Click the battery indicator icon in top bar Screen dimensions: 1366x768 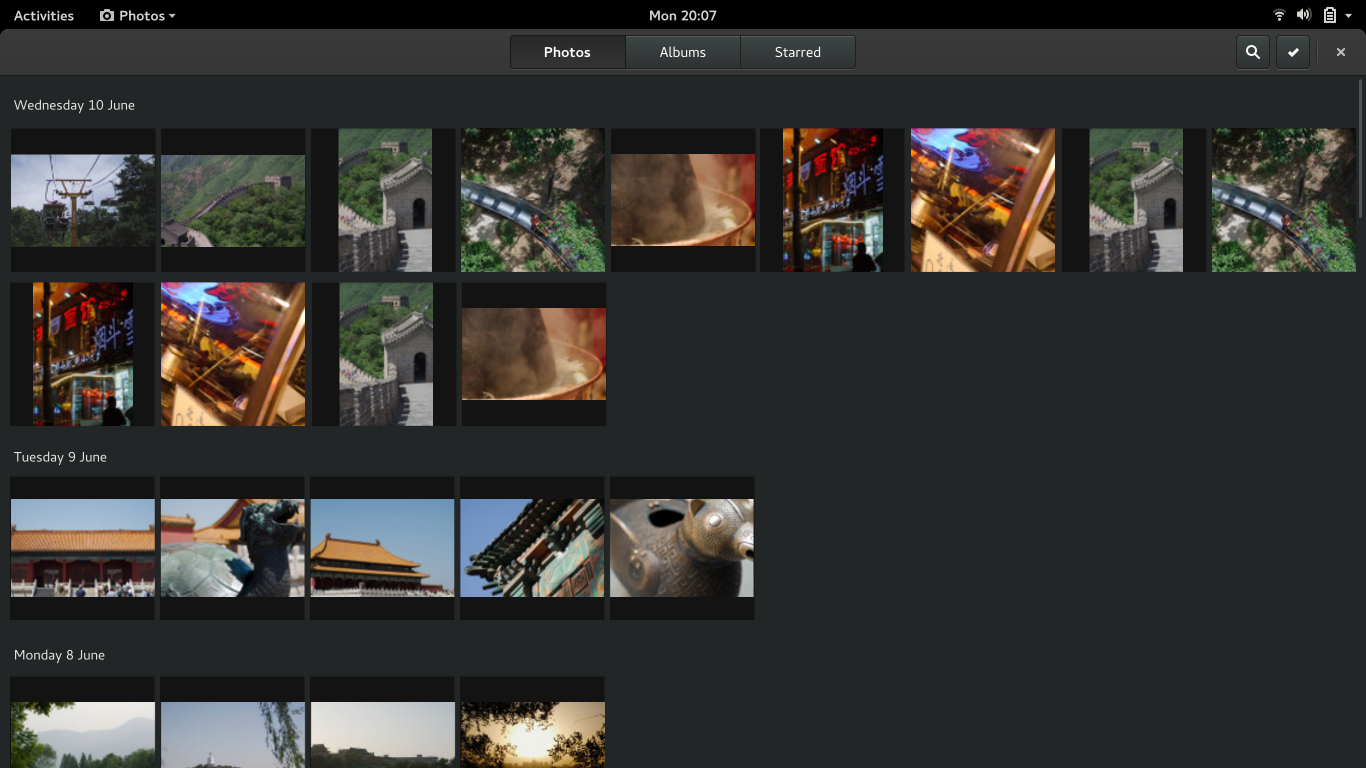(x=1330, y=15)
